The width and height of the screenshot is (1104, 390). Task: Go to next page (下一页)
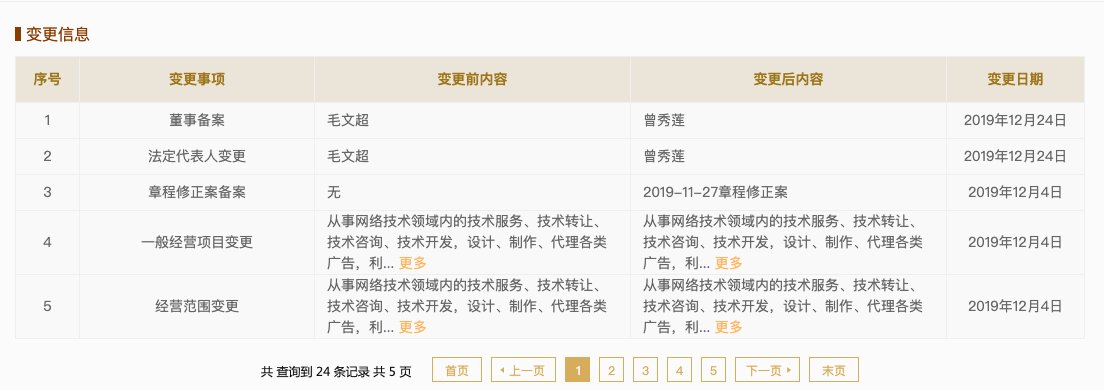[767, 370]
